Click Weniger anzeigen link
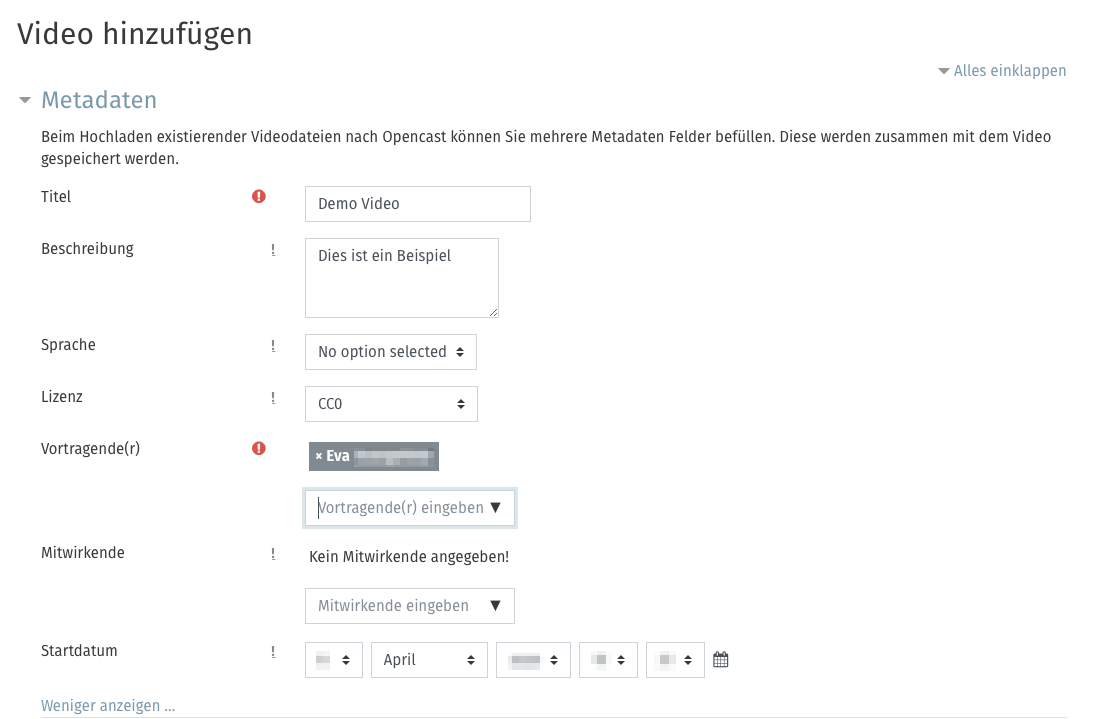 coord(108,706)
